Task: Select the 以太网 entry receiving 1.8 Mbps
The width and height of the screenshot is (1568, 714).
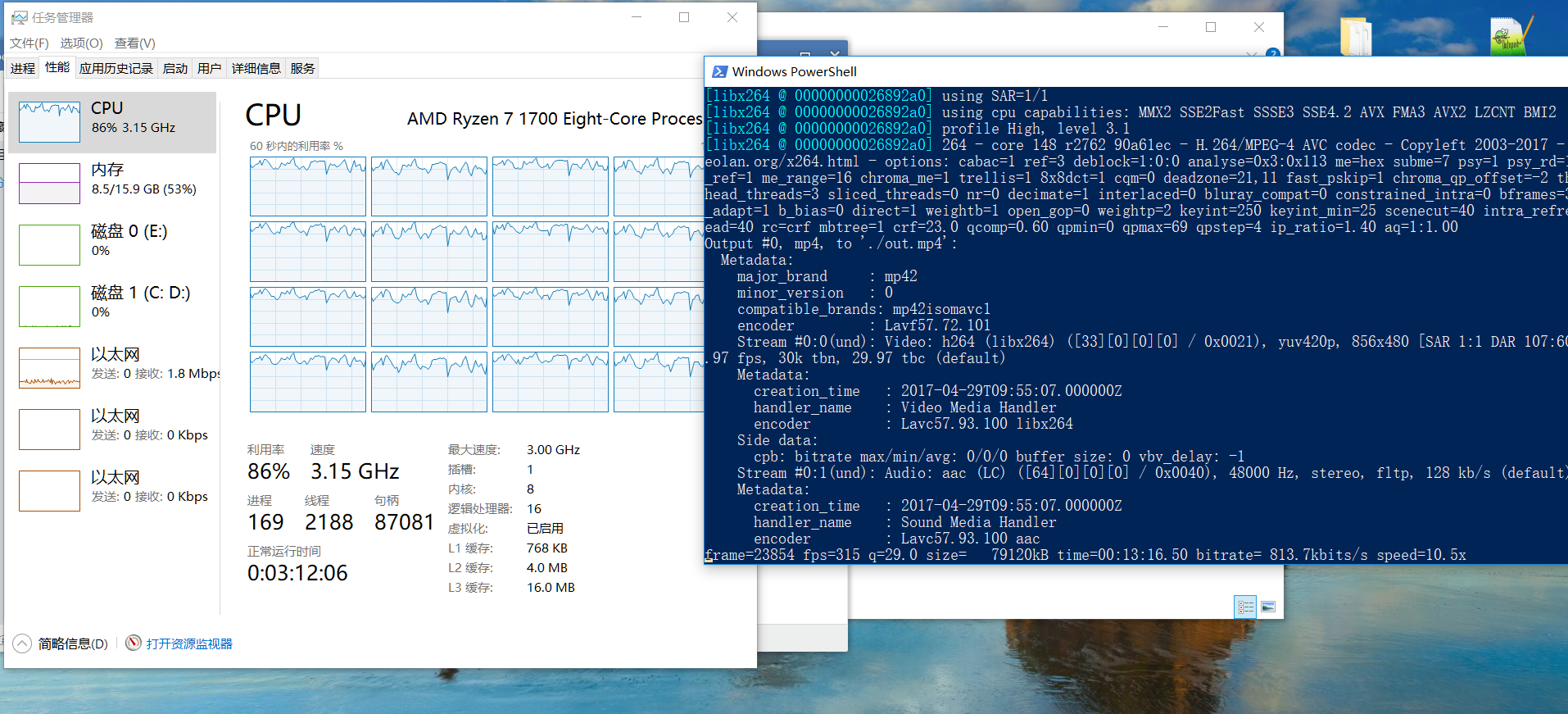Action: [112, 368]
